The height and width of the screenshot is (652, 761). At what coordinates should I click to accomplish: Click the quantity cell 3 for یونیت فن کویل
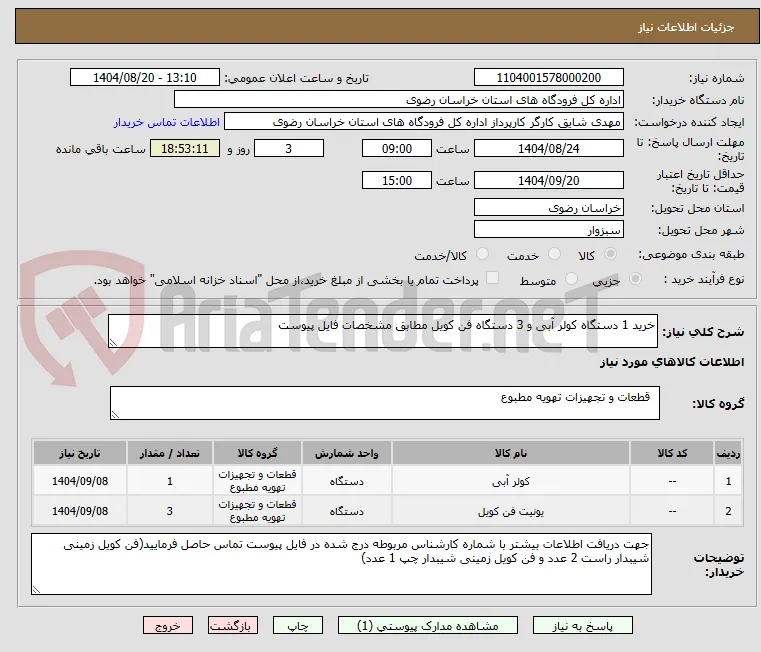click(x=169, y=511)
